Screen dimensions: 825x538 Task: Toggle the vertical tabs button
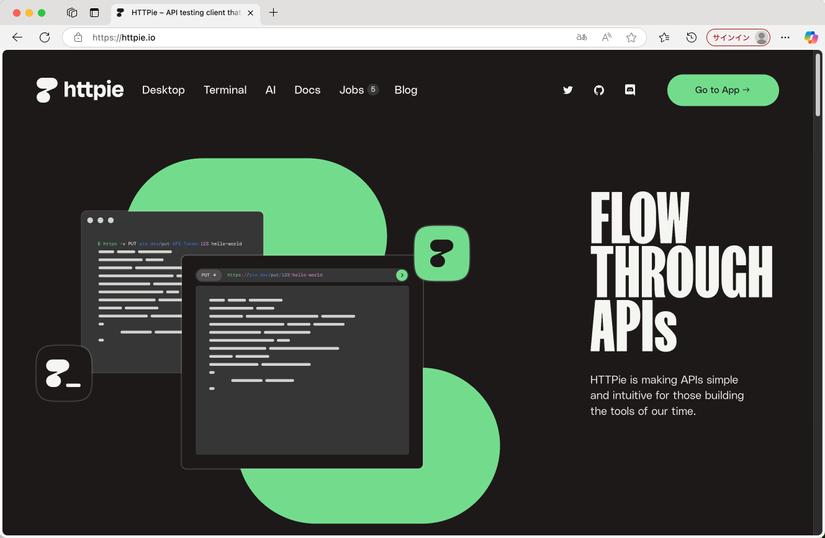pos(94,13)
